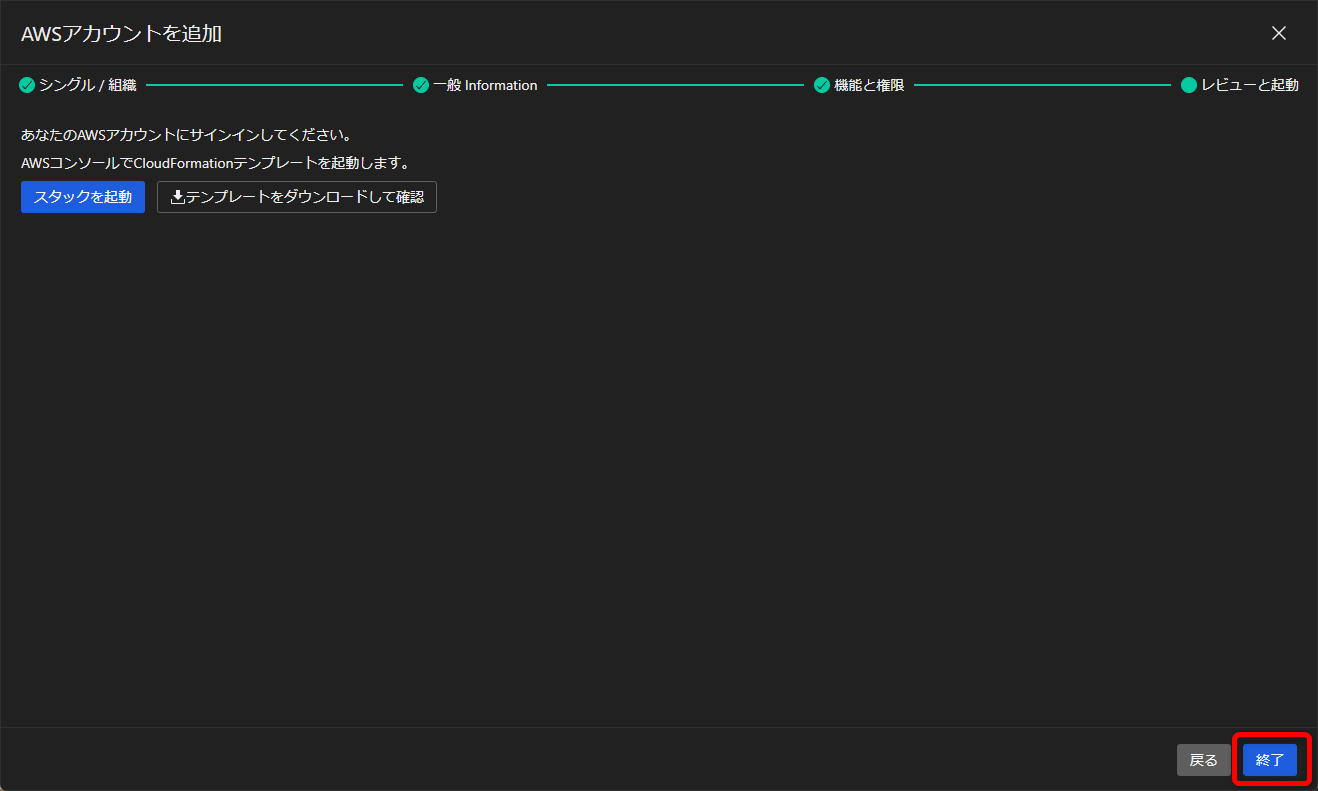This screenshot has height=791, width=1318.
Task: Click the 終了 button
Action: point(1270,760)
